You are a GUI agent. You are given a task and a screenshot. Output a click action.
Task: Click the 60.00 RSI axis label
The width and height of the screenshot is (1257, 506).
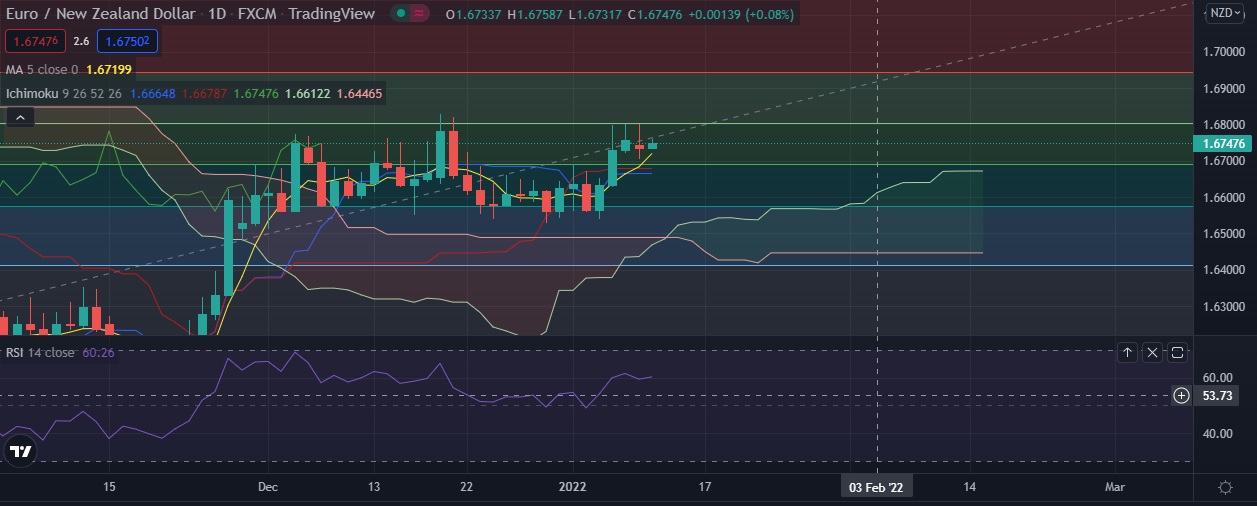[x=1217, y=378]
